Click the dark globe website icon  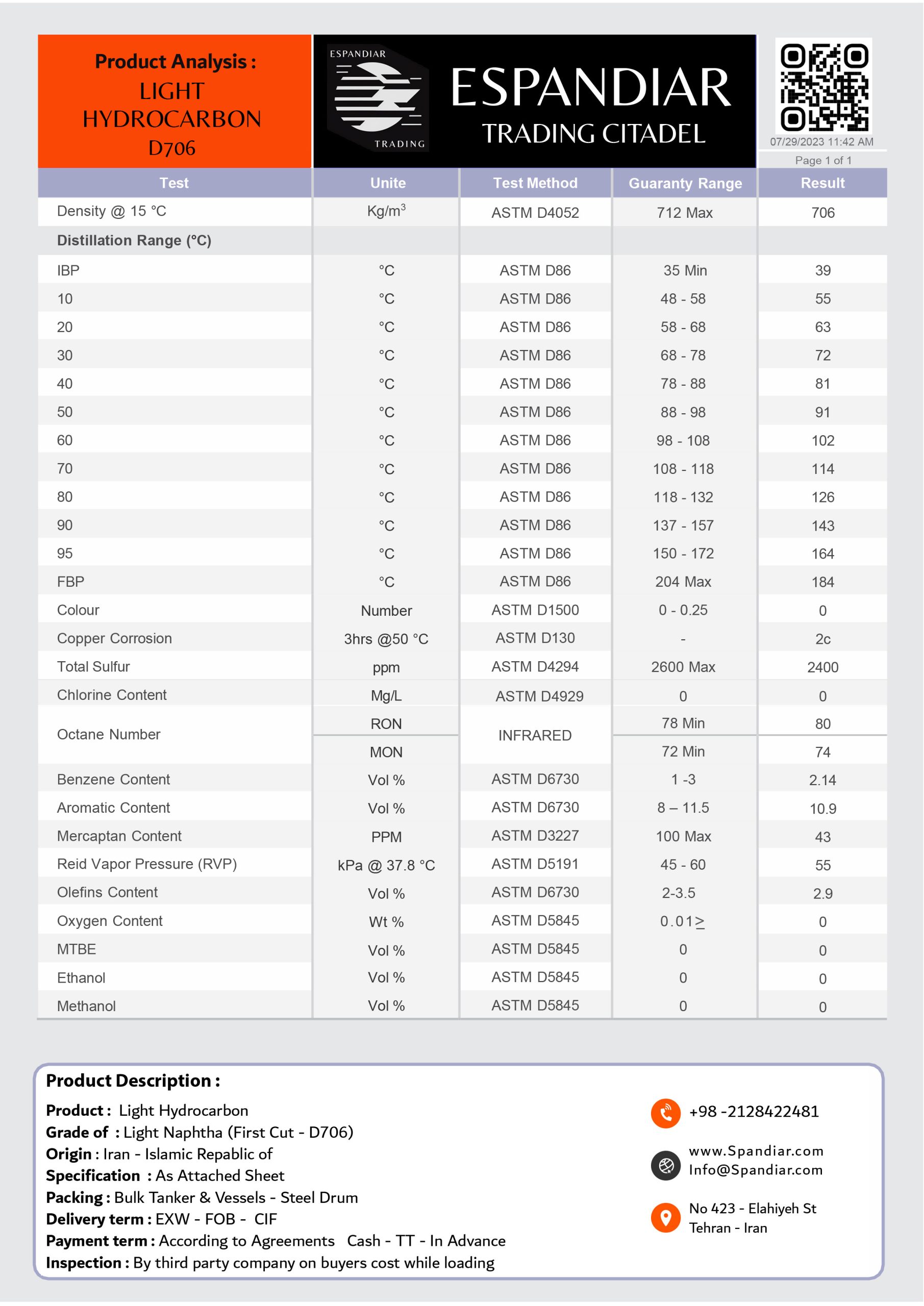click(666, 1166)
